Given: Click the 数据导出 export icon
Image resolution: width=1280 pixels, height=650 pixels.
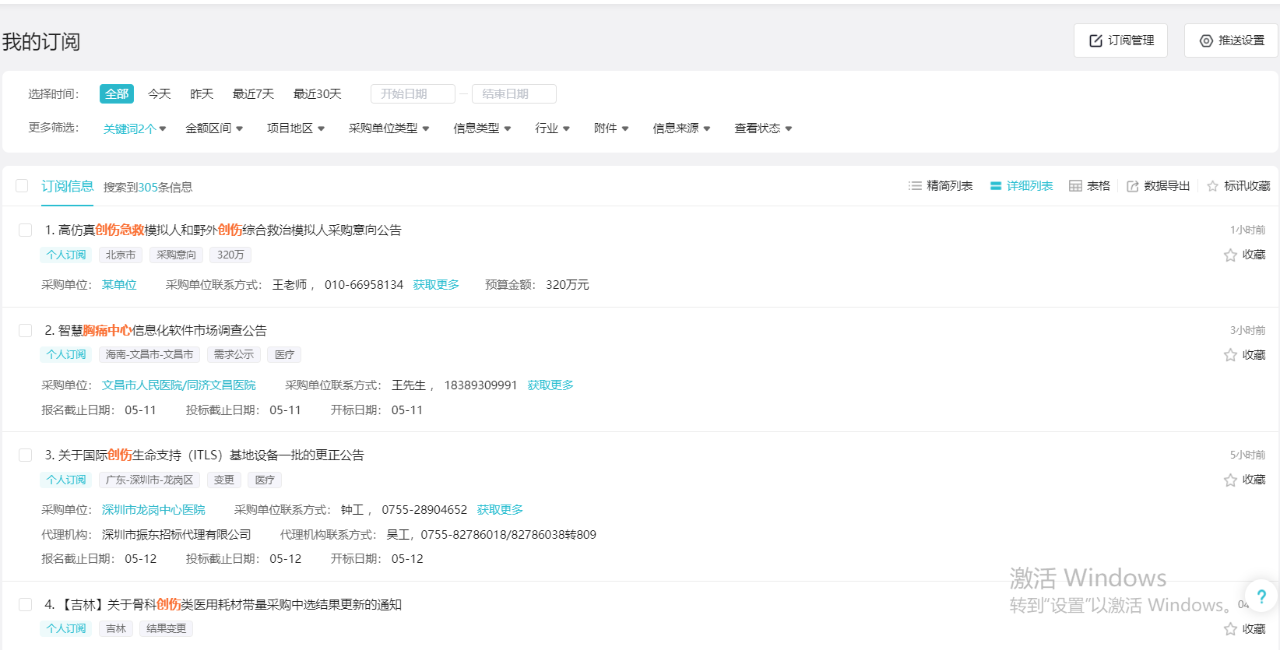Looking at the screenshot, I should [1133, 186].
